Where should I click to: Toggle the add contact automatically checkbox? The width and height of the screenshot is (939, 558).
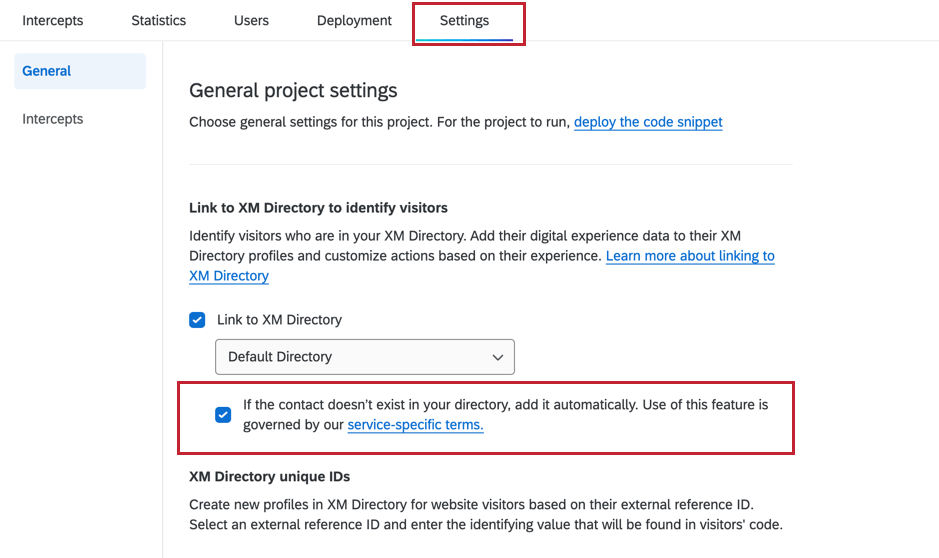[x=223, y=414]
